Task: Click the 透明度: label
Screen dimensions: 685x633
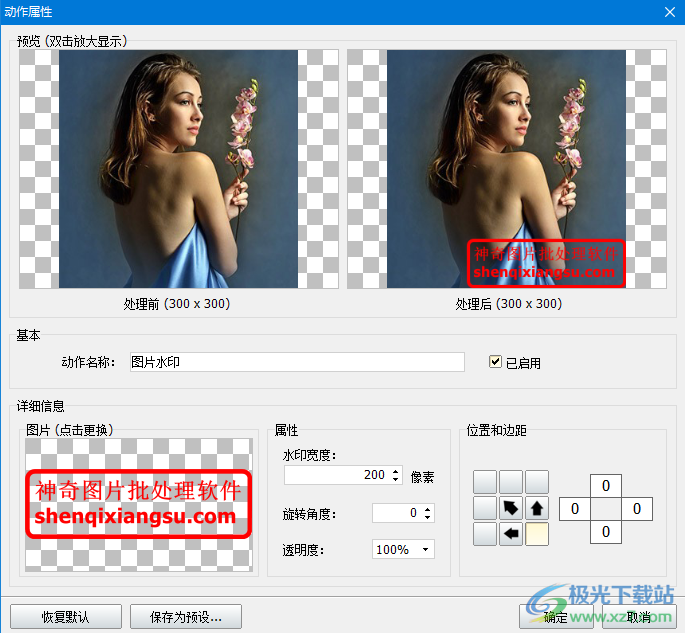Action: pos(303,550)
